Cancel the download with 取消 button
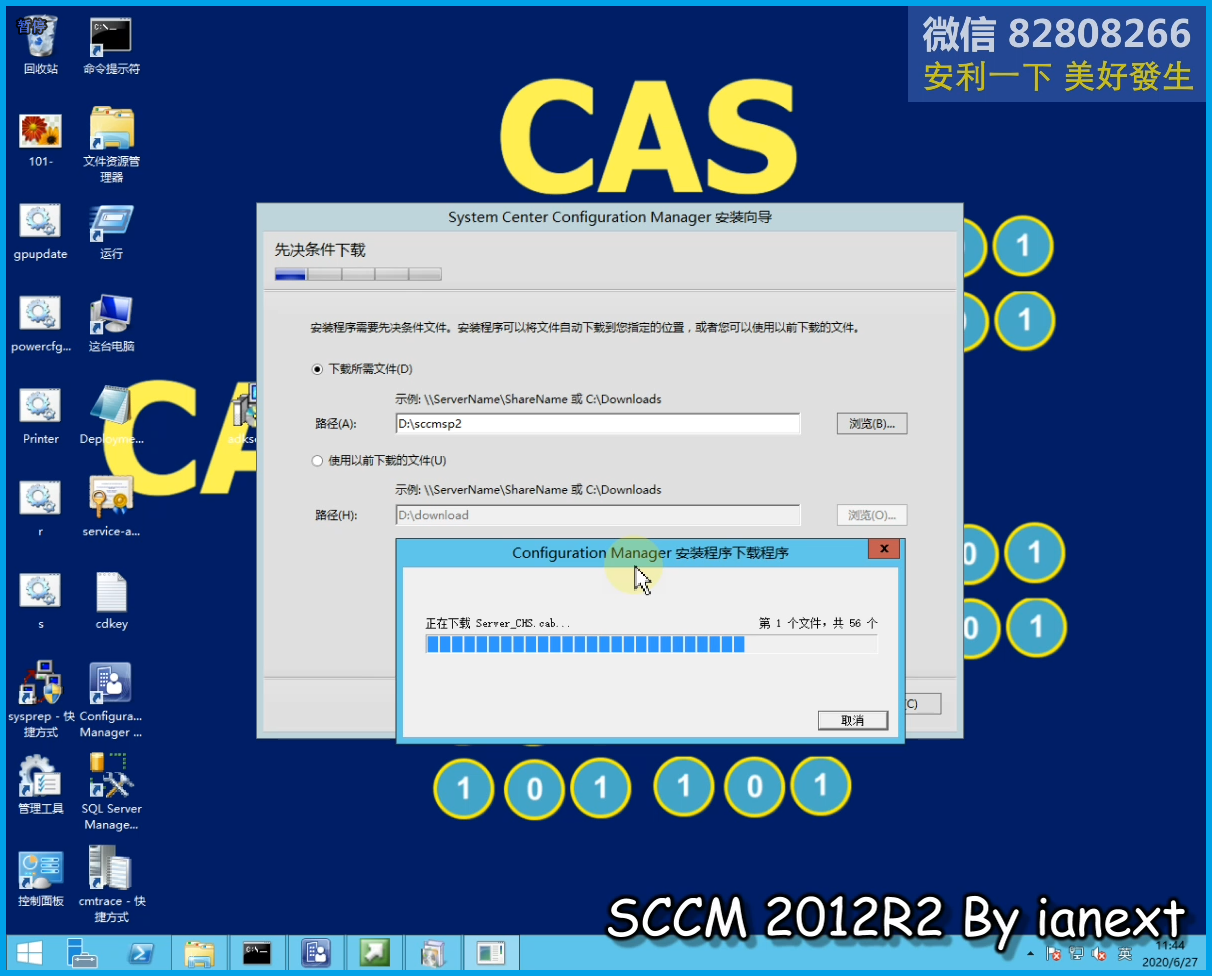Viewport: 1212px width, 976px height. pyautogui.click(x=853, y=720)
